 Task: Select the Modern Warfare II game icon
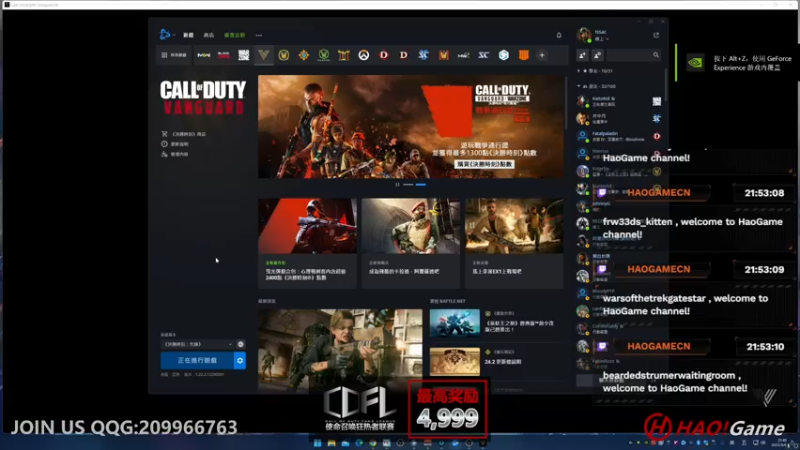(x=204, y=55)
